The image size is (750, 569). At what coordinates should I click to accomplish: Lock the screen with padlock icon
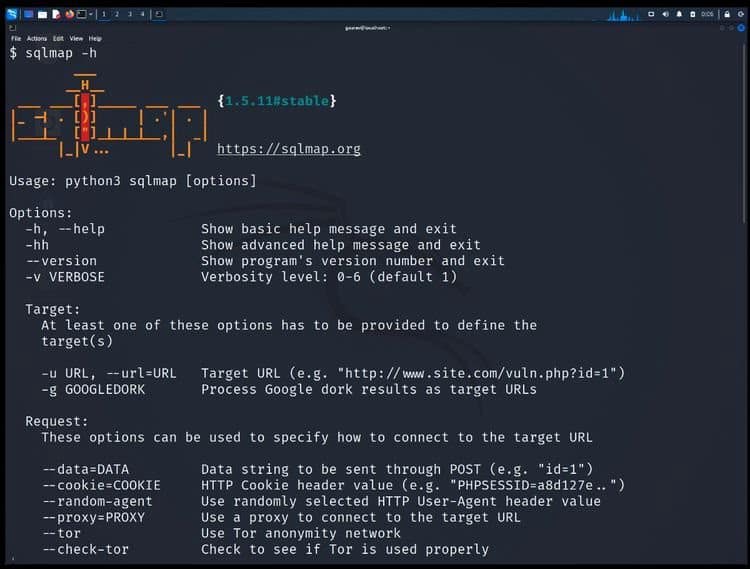tap(727, 14)
